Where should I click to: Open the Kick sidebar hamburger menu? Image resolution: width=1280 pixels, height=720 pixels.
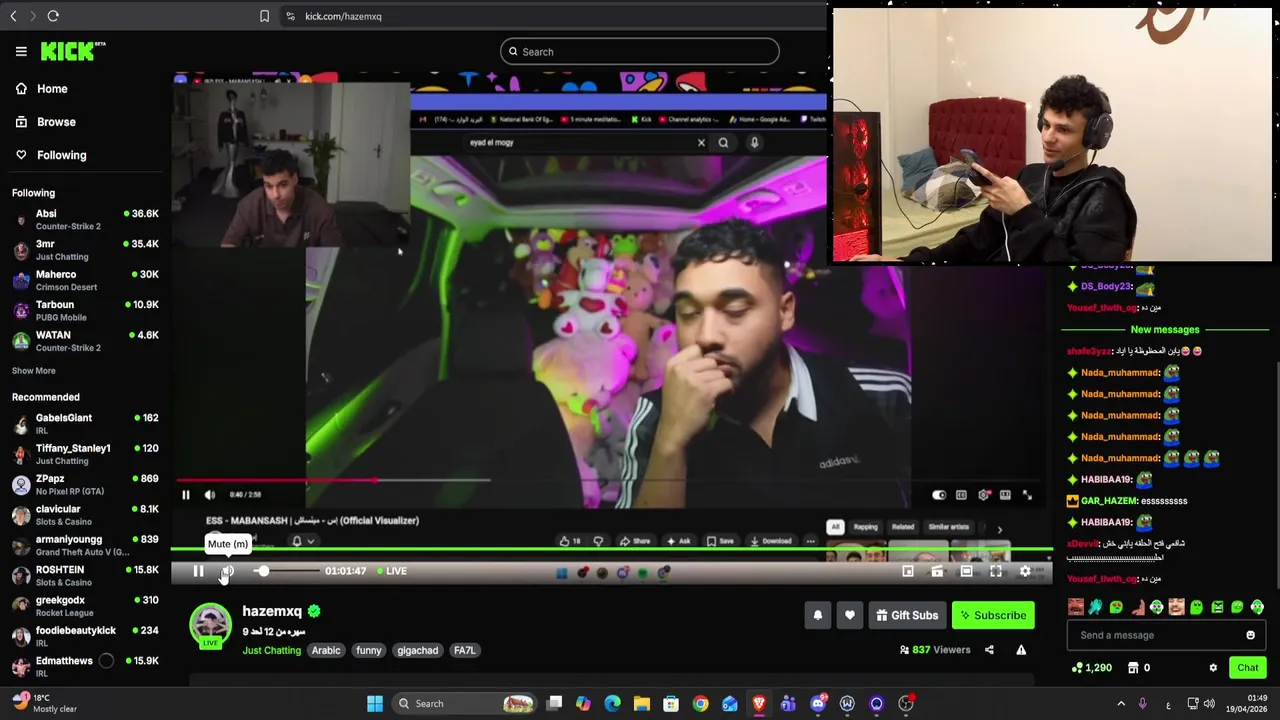tap(21, 51)
